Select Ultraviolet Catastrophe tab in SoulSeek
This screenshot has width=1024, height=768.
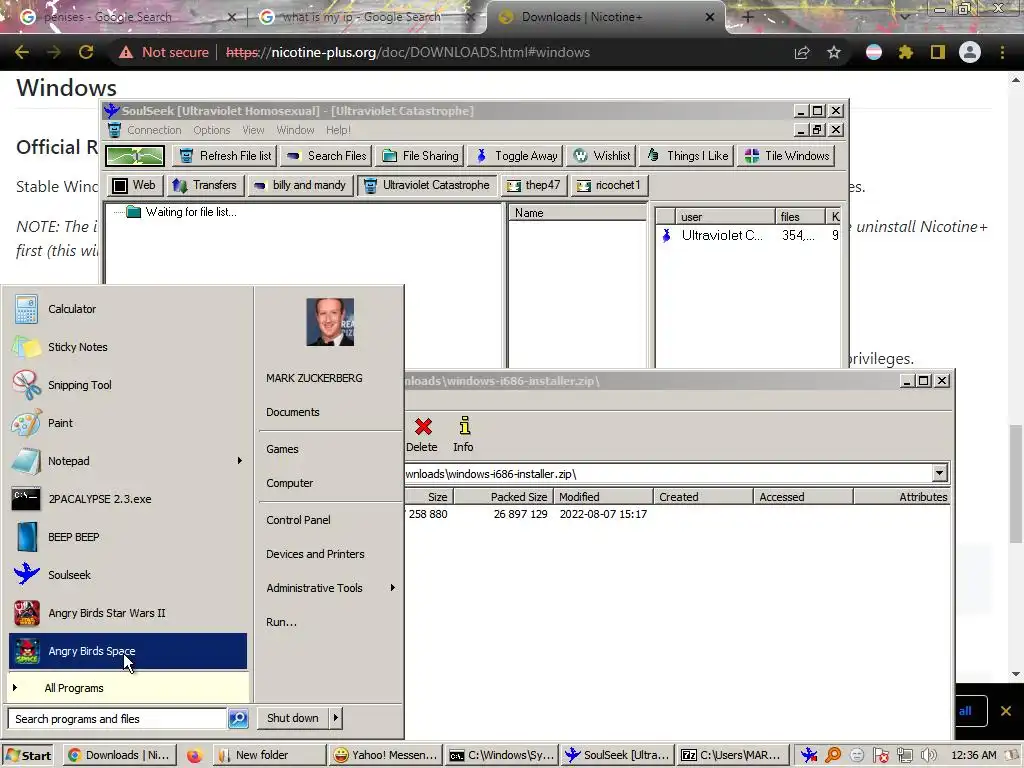427,185
